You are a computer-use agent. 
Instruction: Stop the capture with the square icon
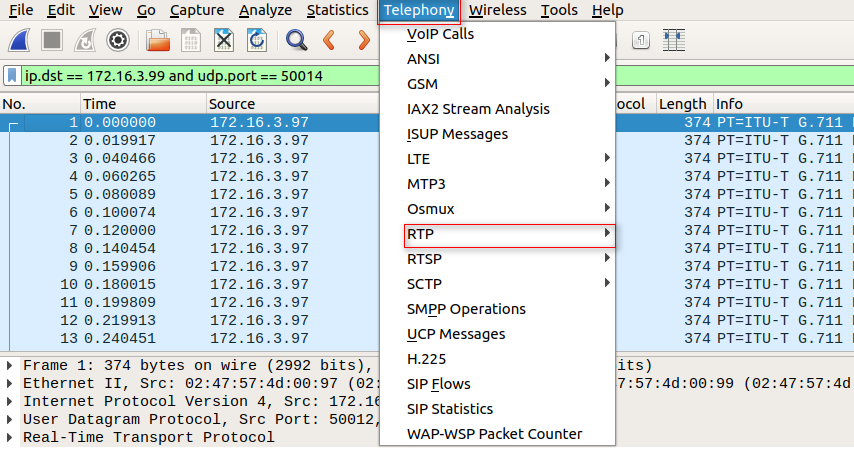(52, 40)
